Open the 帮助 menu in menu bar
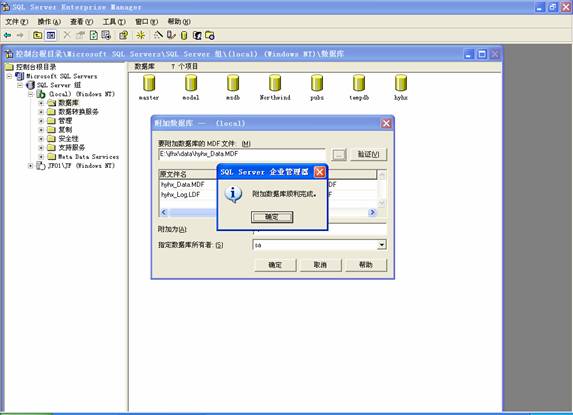Image resolution: width=573 pixels, height=415 pixels. pyautogui.click(x=179, y=22)
